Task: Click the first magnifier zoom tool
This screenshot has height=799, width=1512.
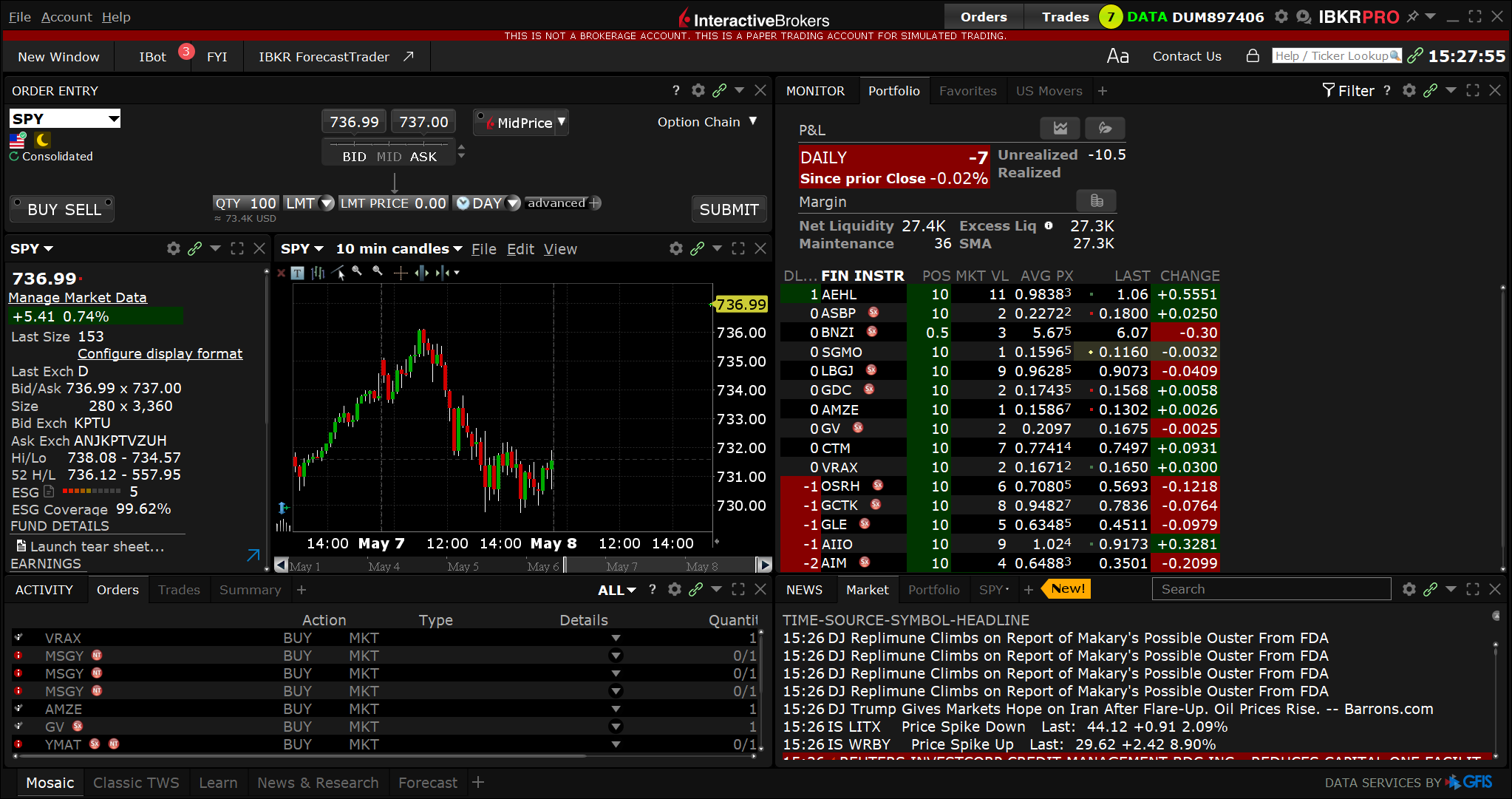Action: pos(358,271)
